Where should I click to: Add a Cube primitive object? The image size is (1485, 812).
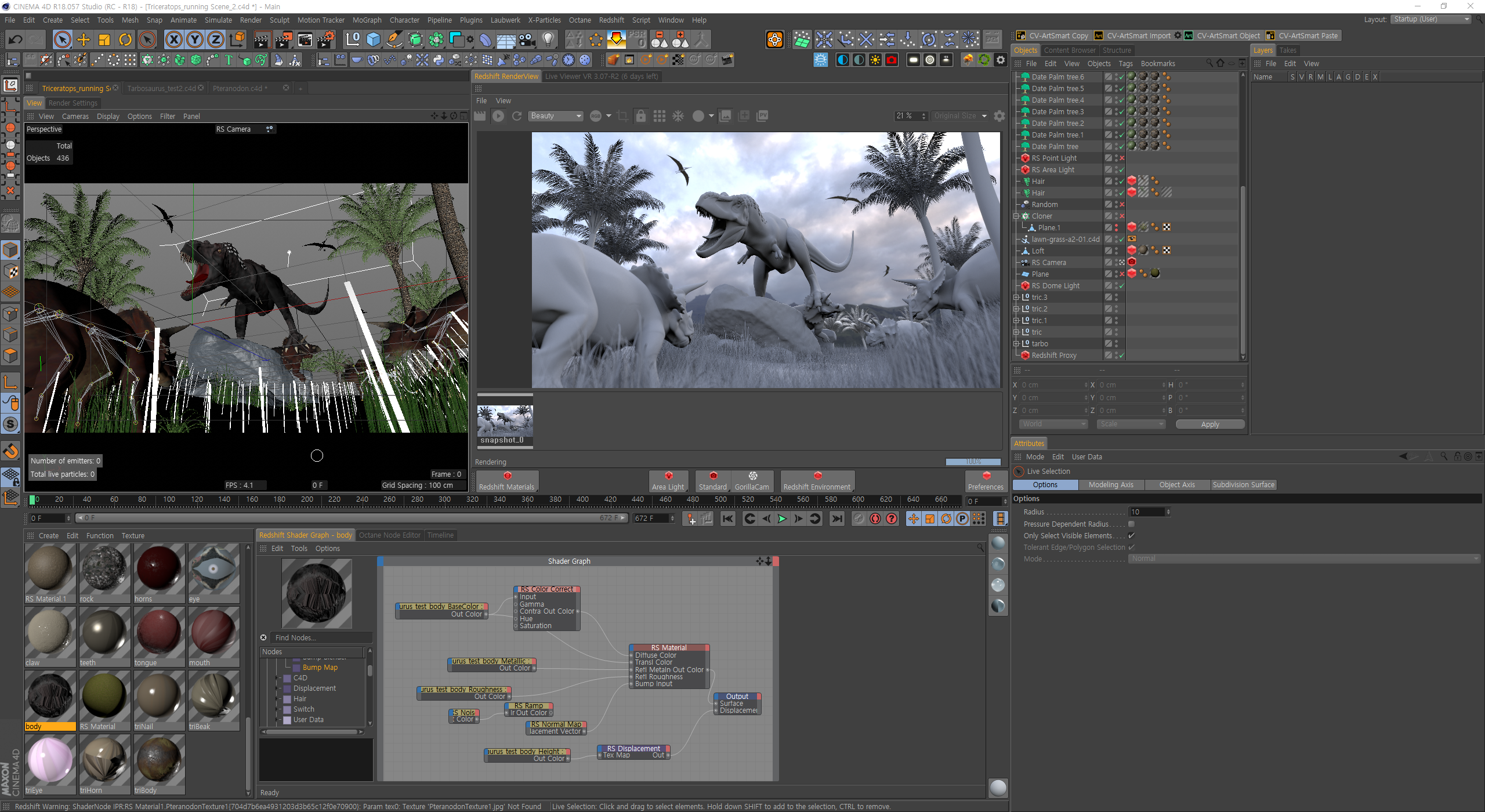pyautogui.click(x=374, y=39)
